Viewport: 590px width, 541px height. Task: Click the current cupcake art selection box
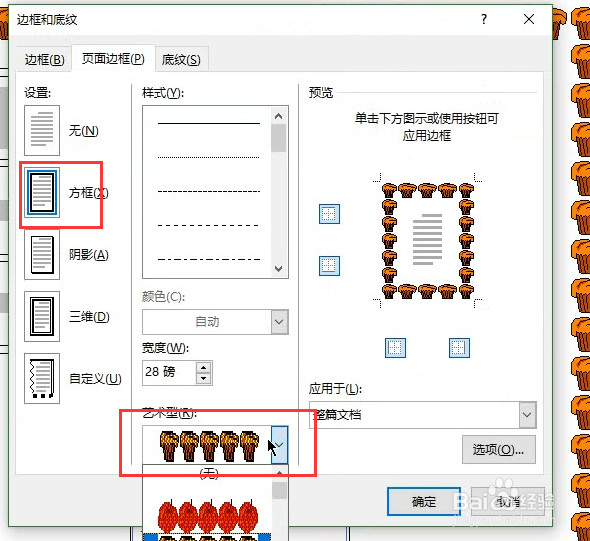pyautogui.click(x=207, y=445)
